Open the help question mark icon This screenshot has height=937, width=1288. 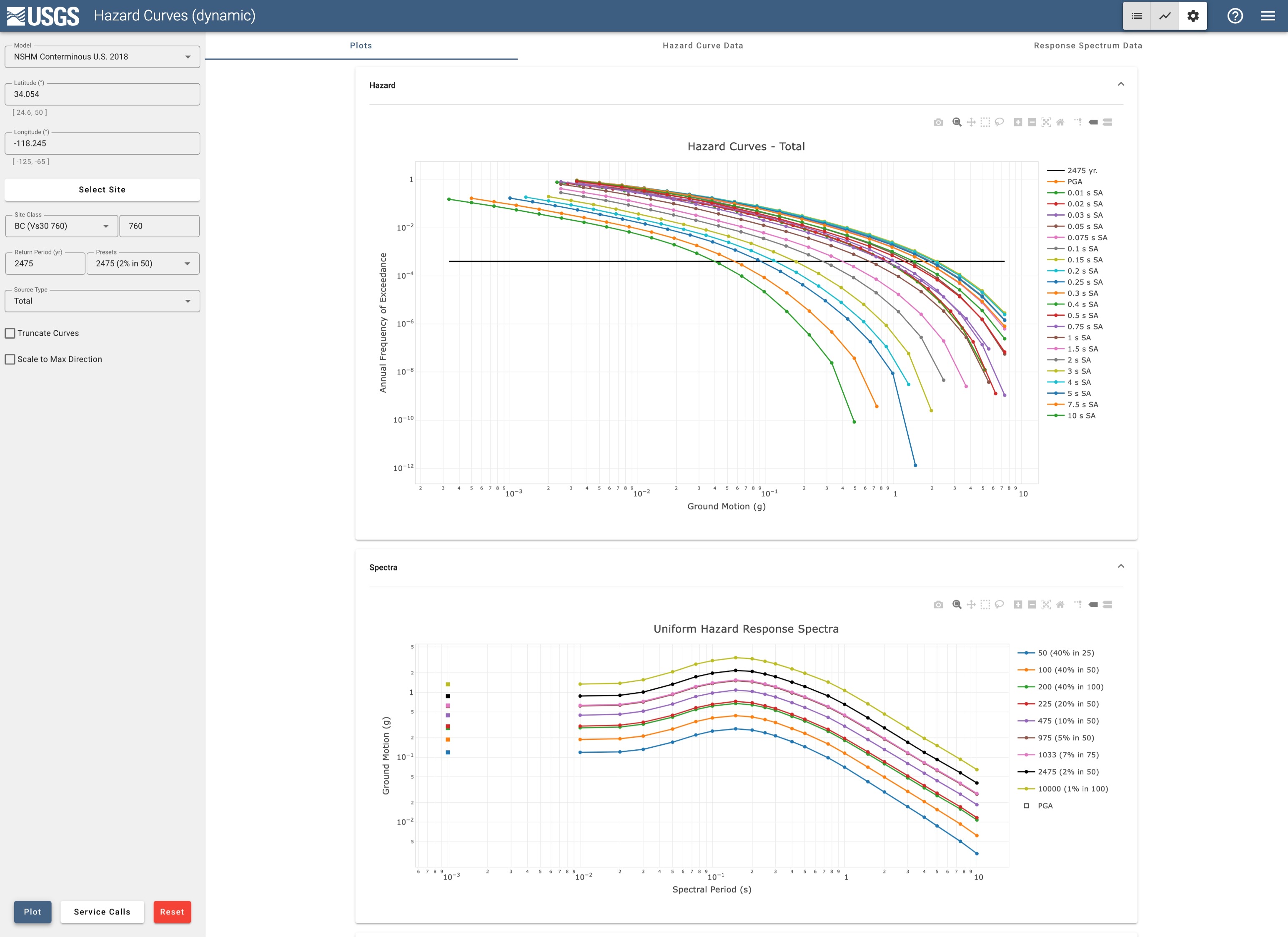1235,16
